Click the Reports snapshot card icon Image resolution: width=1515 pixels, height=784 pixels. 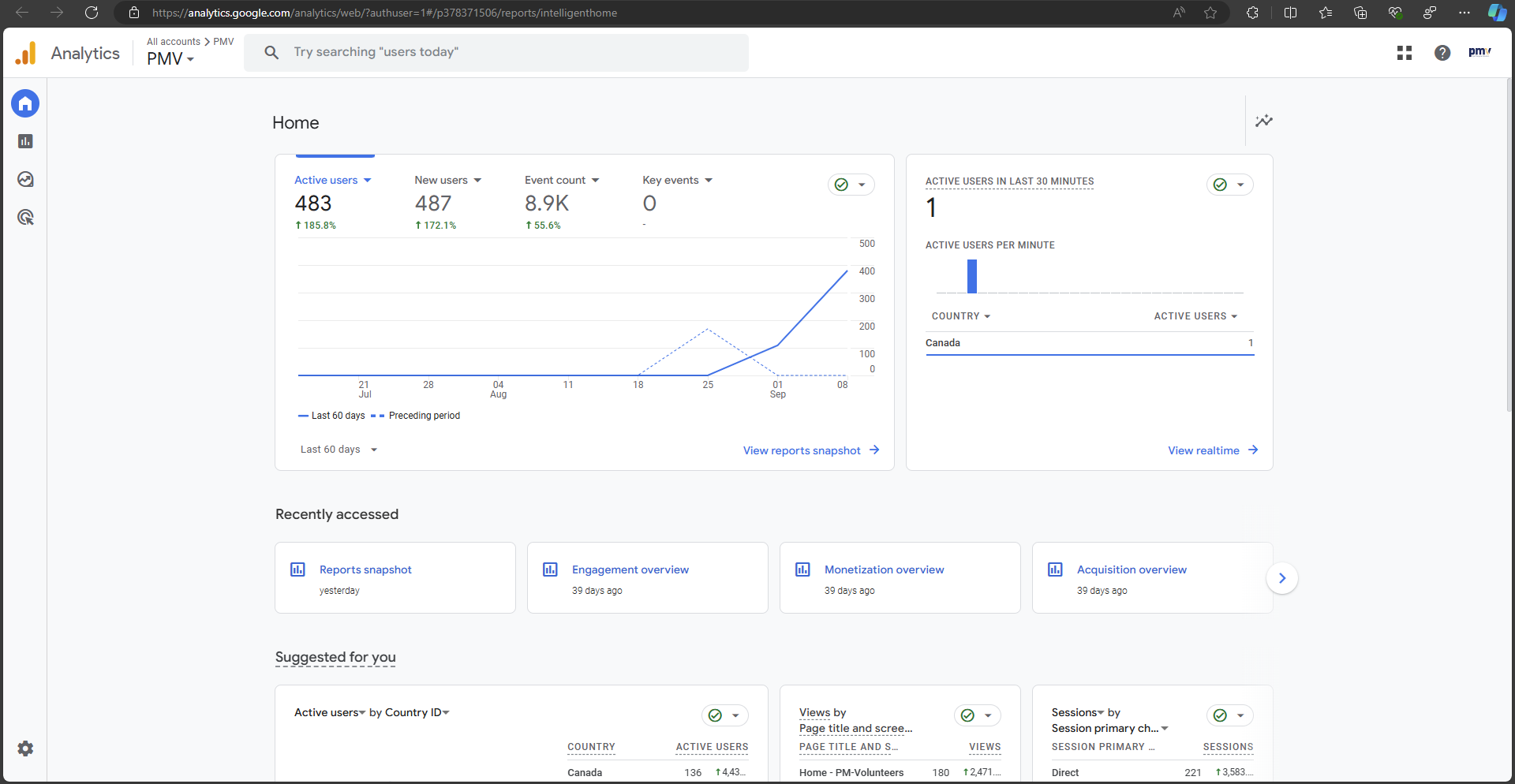coord(297,569)
